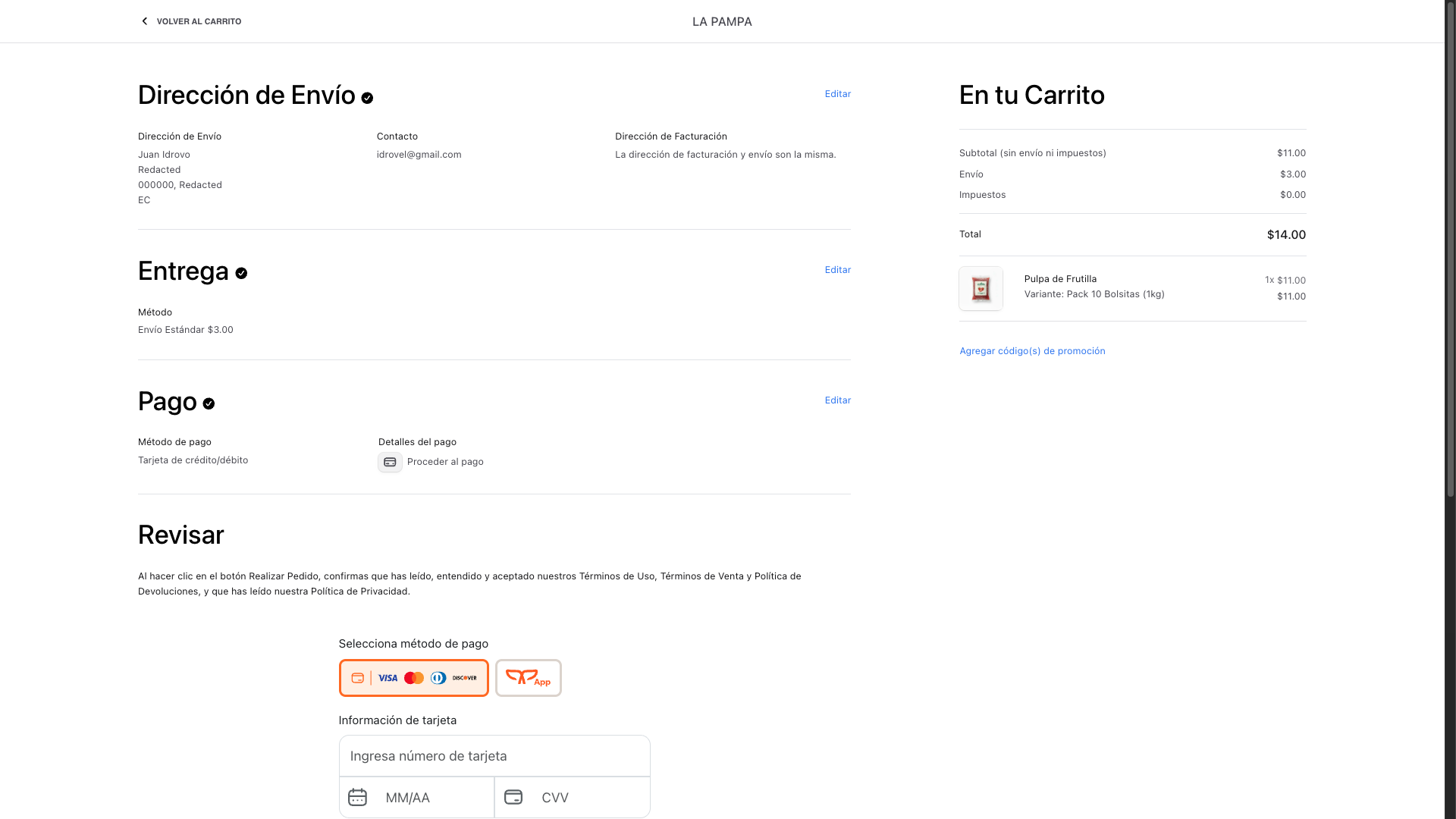
Task: Click the calendar icon in the MM/AA field
Action: [357, 797]
